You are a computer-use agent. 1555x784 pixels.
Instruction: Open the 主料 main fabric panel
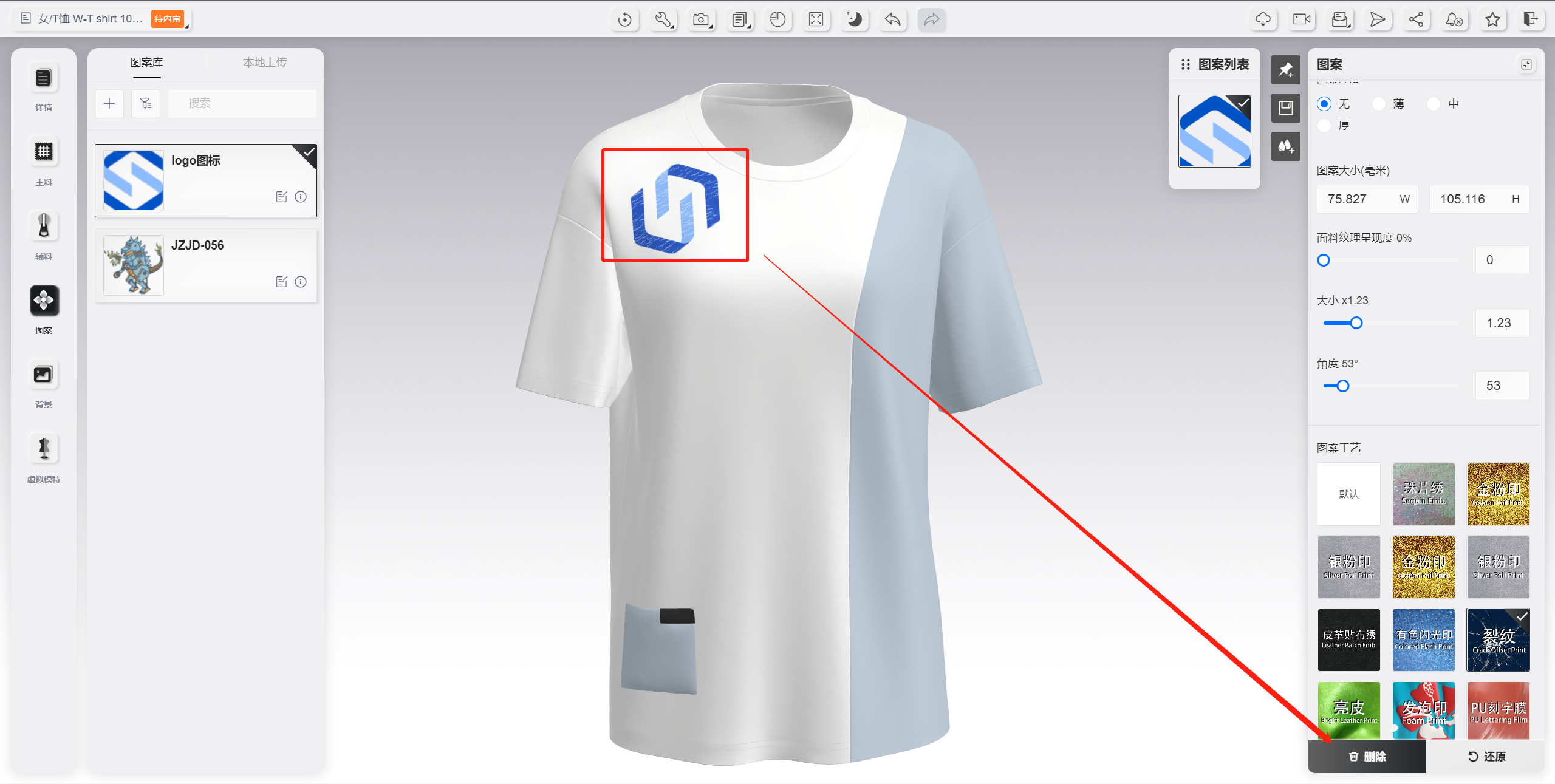coord(43,152)
